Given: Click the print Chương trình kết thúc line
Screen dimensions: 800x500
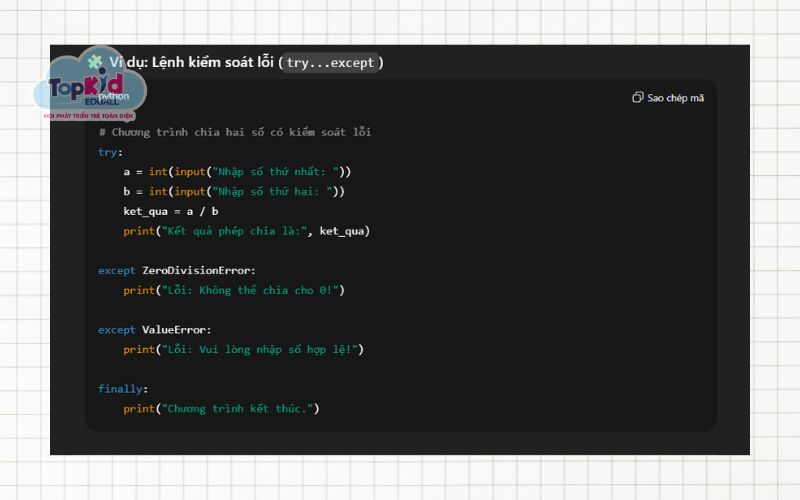Looking at the screenshot, I should (x=221, y=408).
